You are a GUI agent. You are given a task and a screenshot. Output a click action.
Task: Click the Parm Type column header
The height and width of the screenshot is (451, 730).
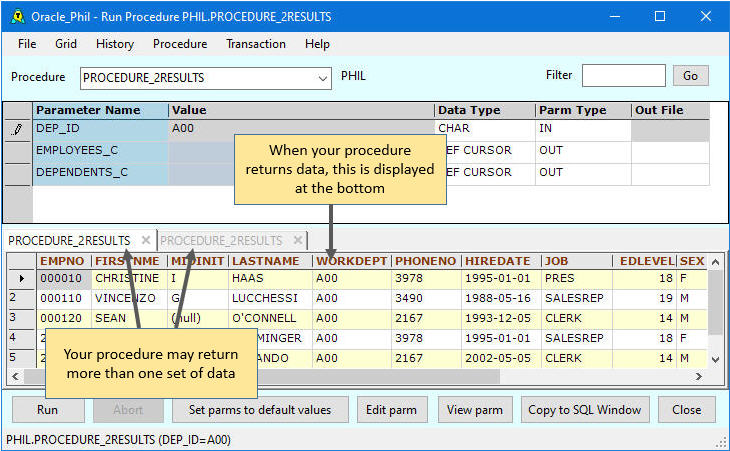[x=583, y=110]
